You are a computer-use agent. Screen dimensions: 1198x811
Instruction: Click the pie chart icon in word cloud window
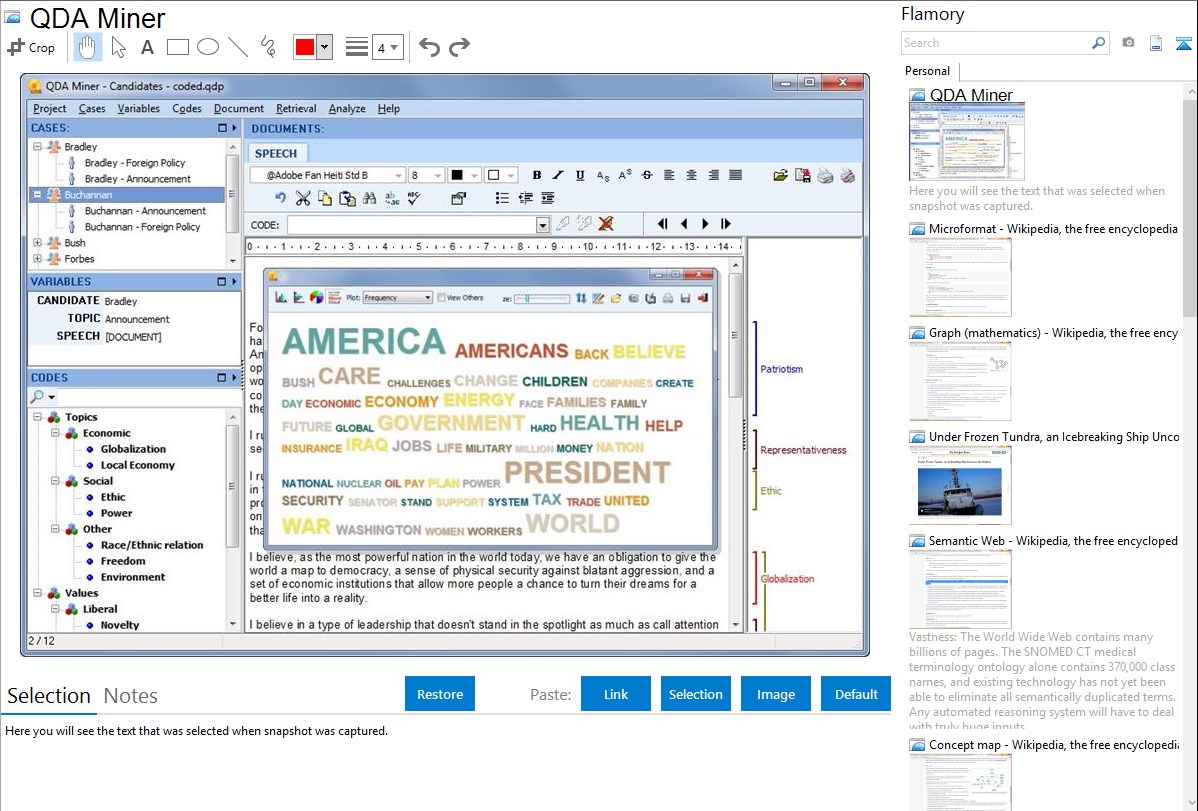coord(316,297)
